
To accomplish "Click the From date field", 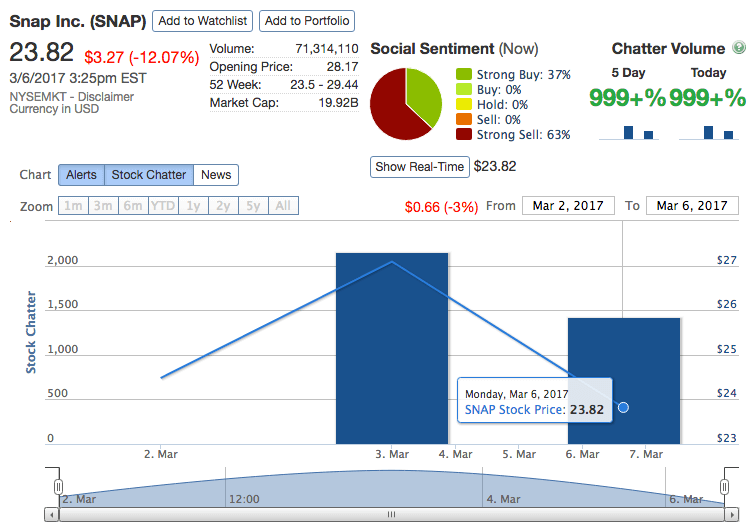I will (x=568, y=206).
